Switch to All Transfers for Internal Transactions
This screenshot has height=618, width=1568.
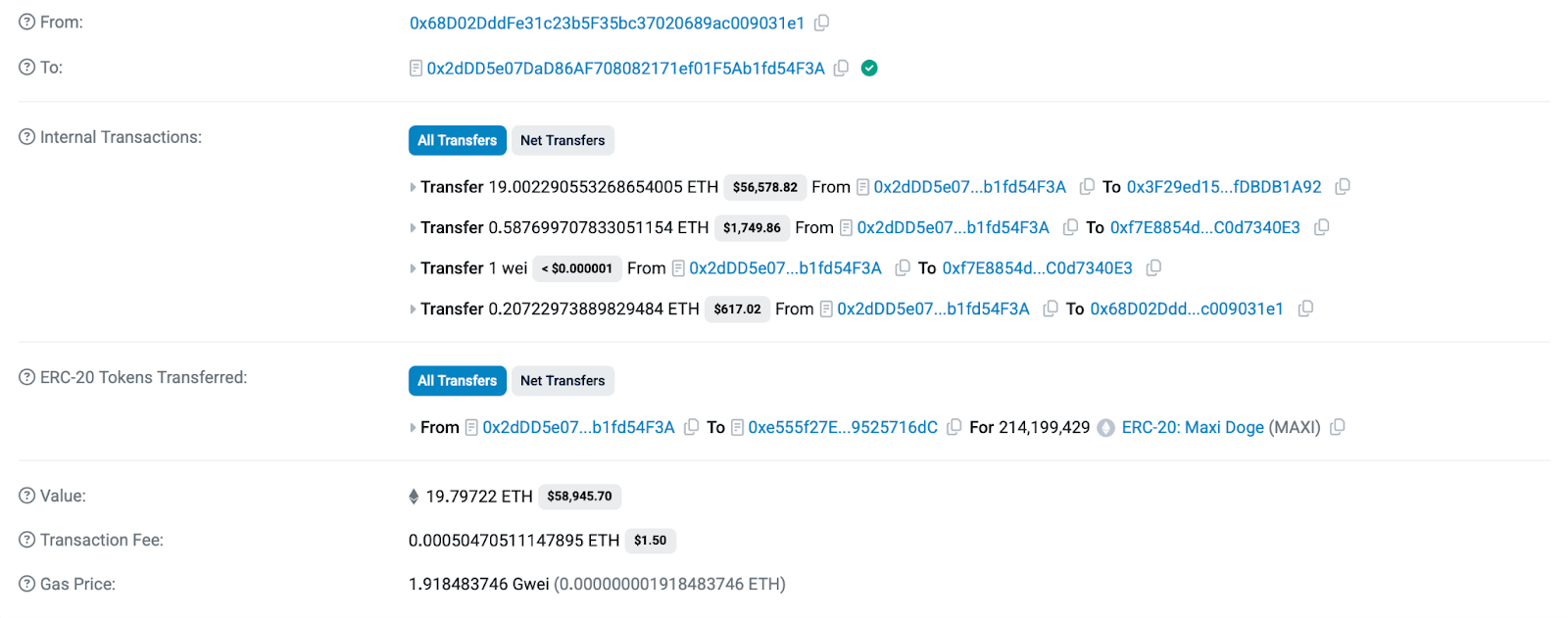(457, 140)
